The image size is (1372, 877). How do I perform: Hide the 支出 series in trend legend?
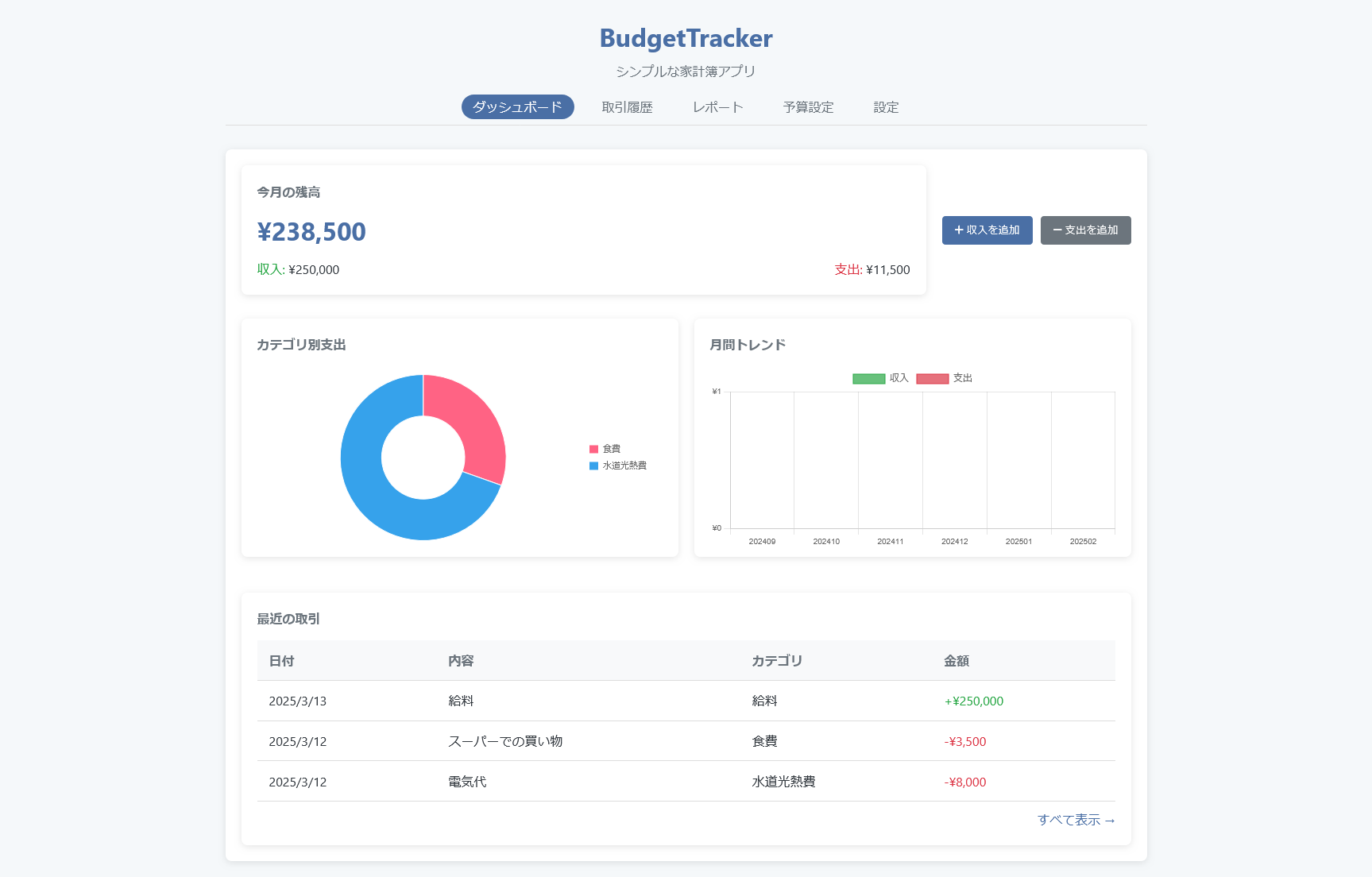pos(945,378)
